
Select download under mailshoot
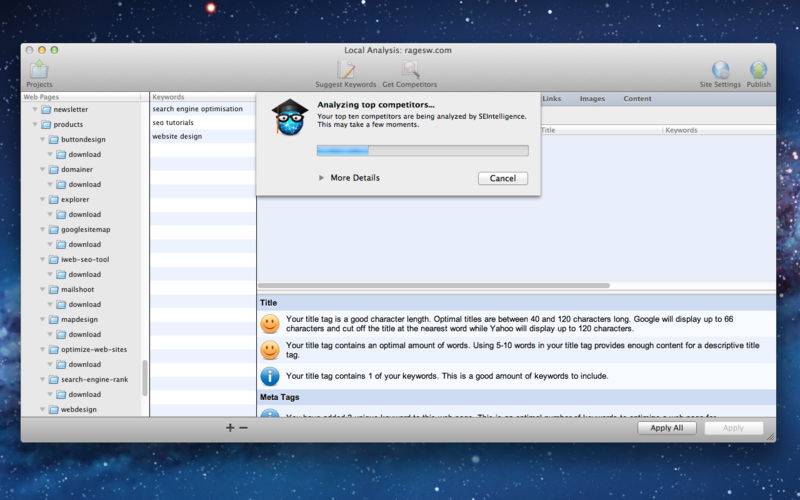85,305
